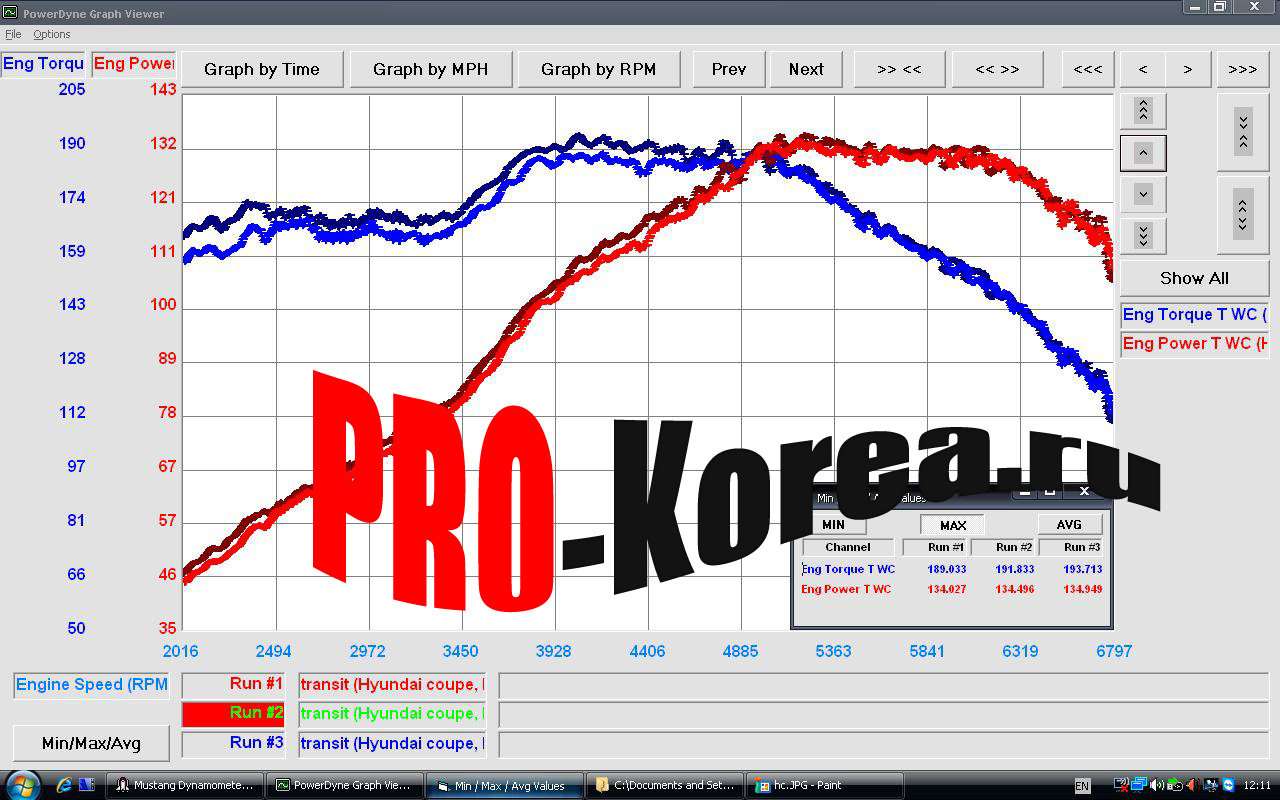Click the '>> <<' horizontal zoom button
The height and width of the screenshot is (800, 1280).
pyautogui.click(x=899, y=69)
